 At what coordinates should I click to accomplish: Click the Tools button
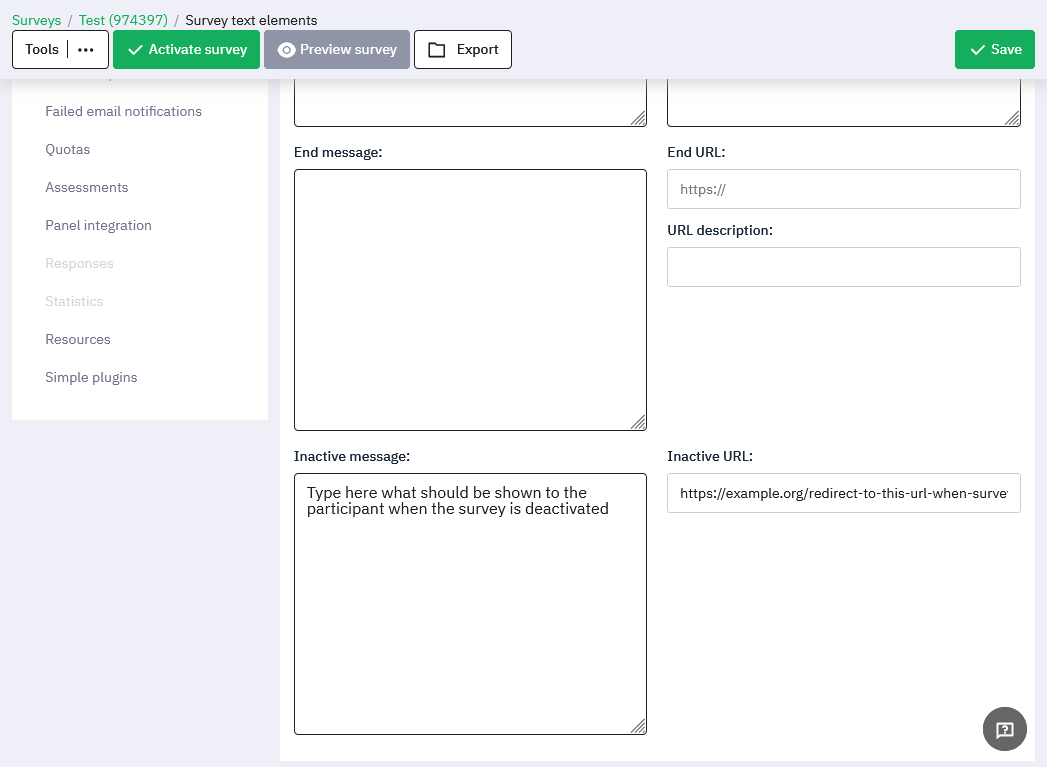[x=42, y=50]
